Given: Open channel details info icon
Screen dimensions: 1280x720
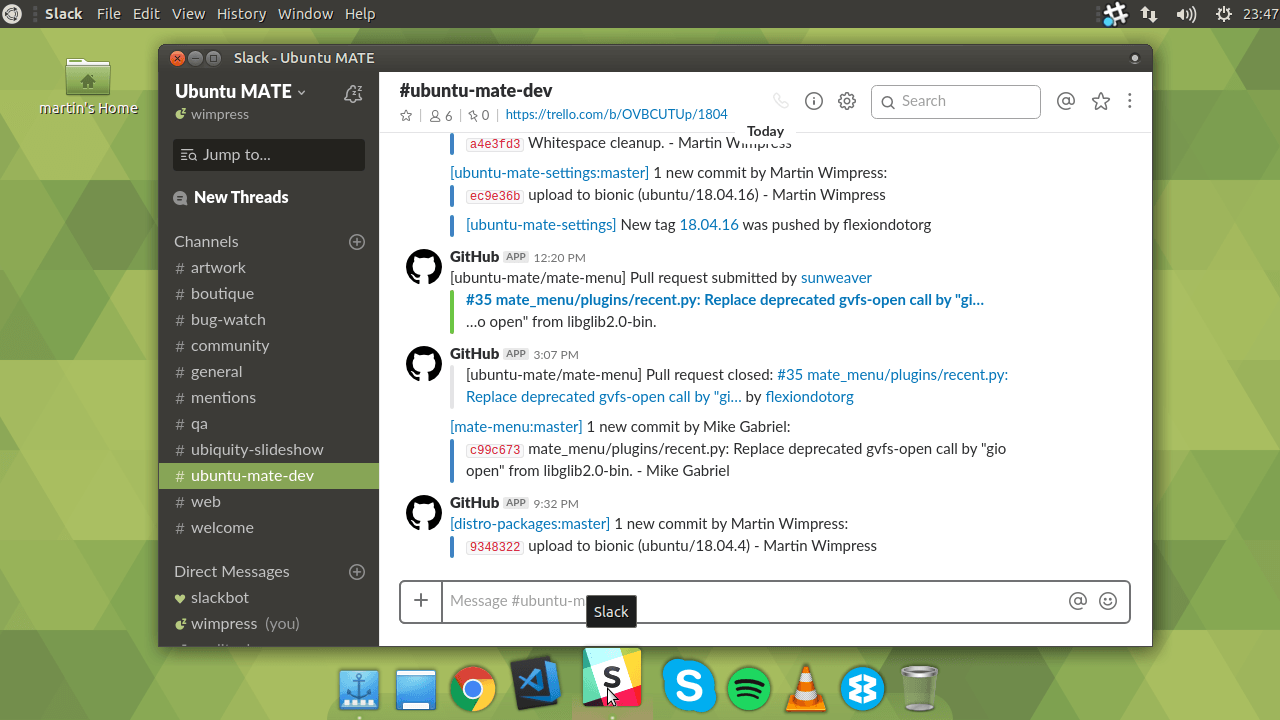Looking at the screenshot, I should pyautogui.click(x=814, y=101).
